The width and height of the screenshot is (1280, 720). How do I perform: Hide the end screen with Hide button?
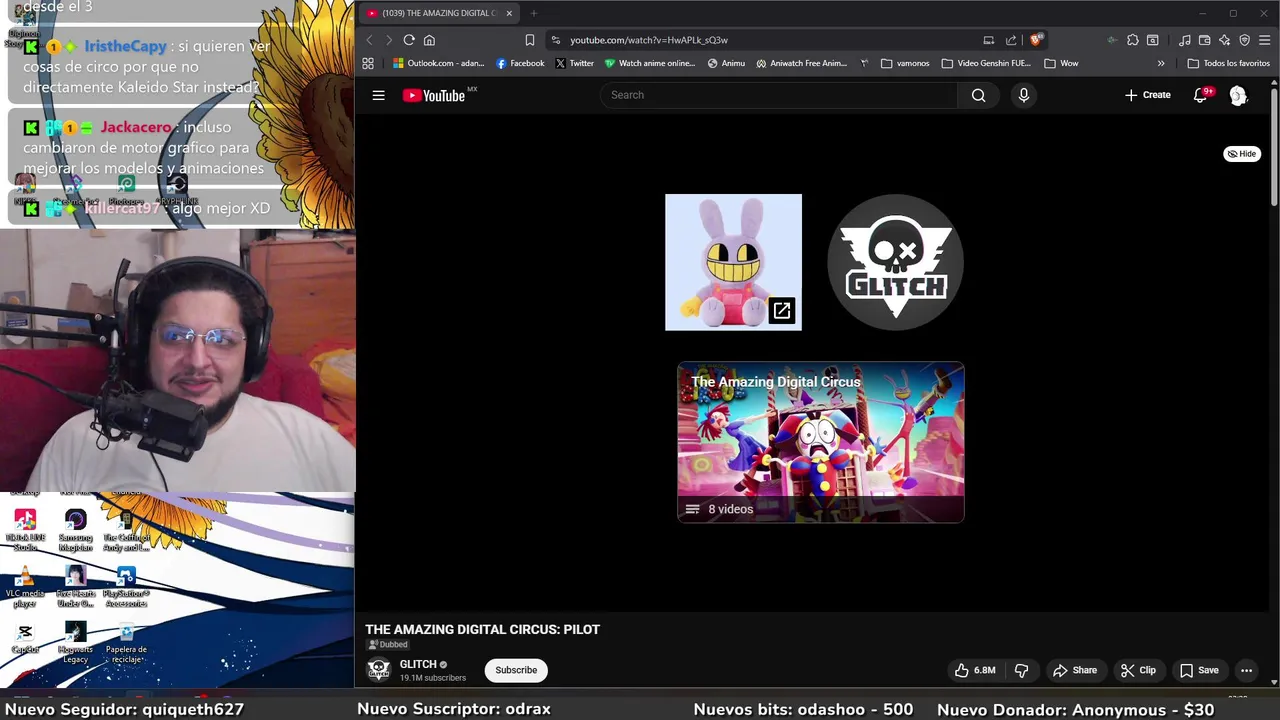[1242, 154]
